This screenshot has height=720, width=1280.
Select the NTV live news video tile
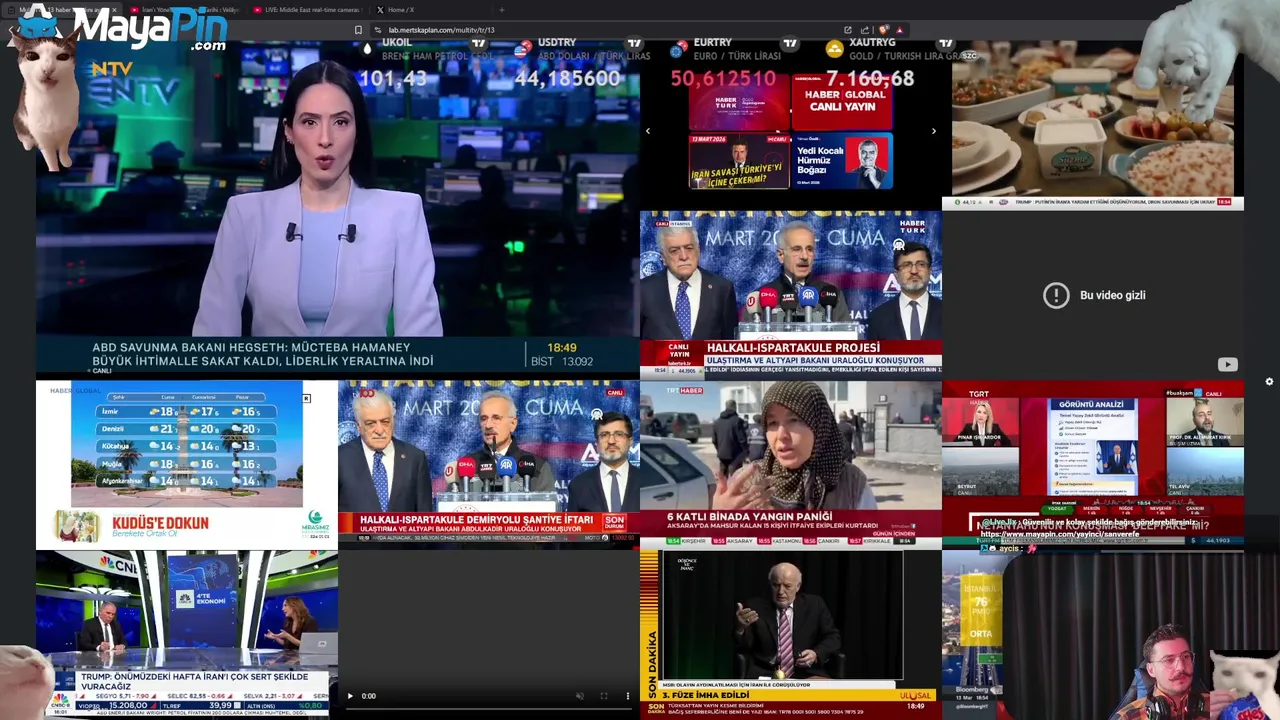[338, 208]
